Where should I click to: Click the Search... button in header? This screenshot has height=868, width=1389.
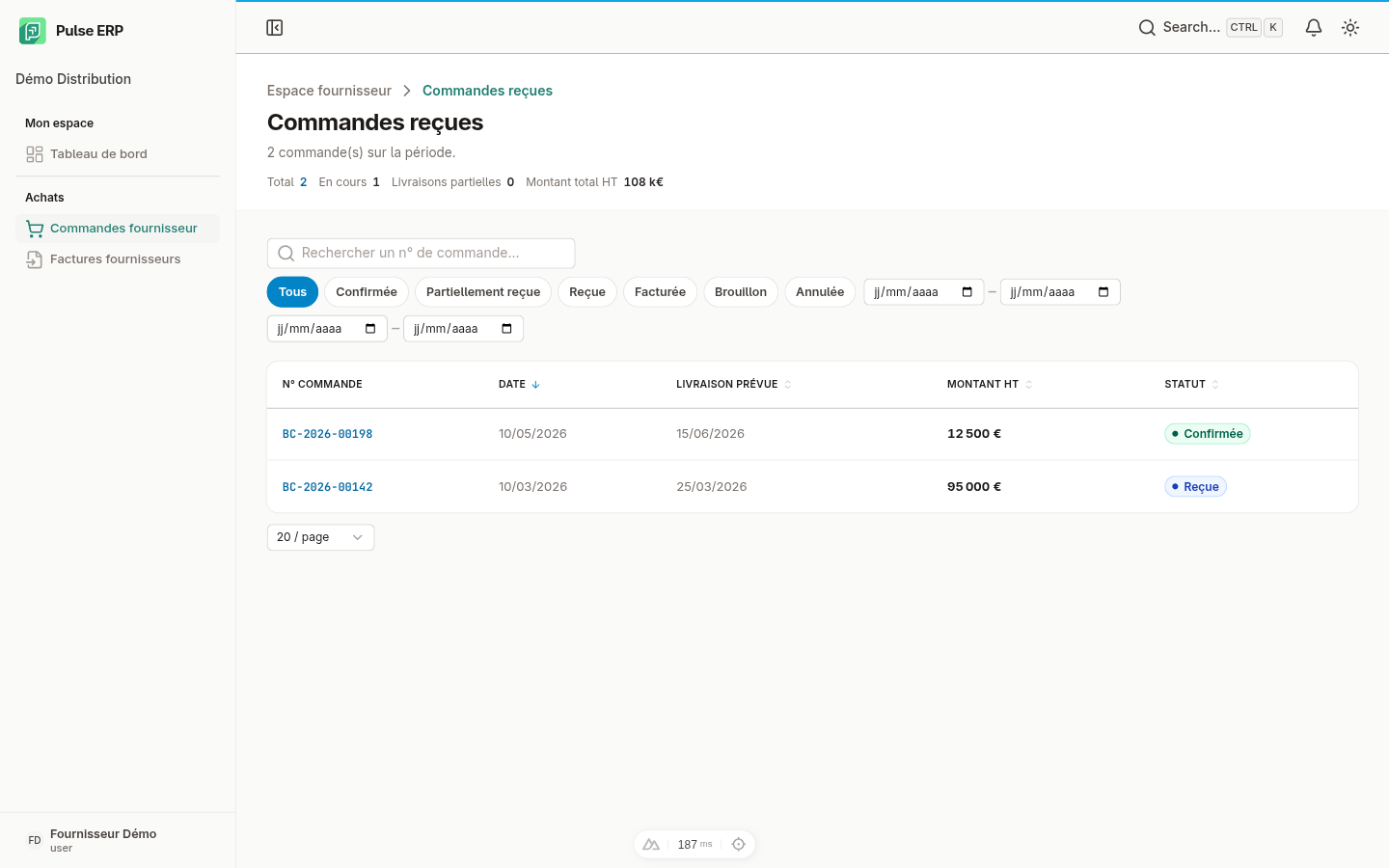point(1211,28)
